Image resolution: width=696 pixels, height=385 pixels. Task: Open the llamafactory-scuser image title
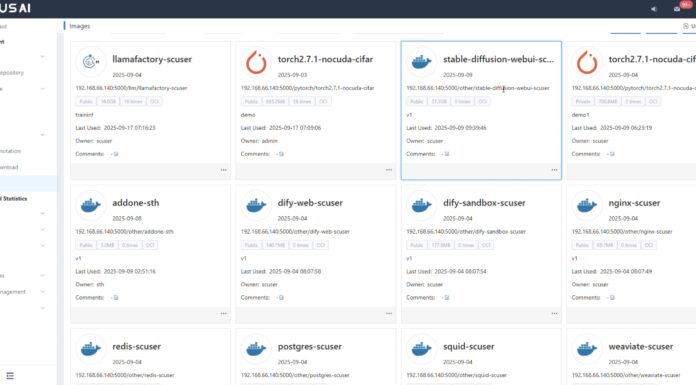pyautogui.click(x=152, y=59)
